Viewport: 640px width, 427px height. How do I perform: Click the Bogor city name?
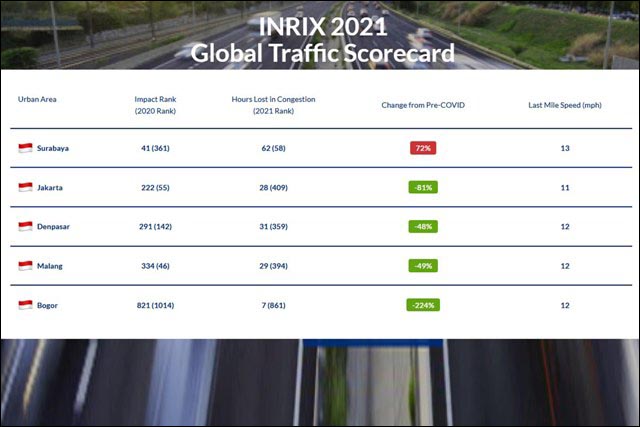[x=48, y=305]
